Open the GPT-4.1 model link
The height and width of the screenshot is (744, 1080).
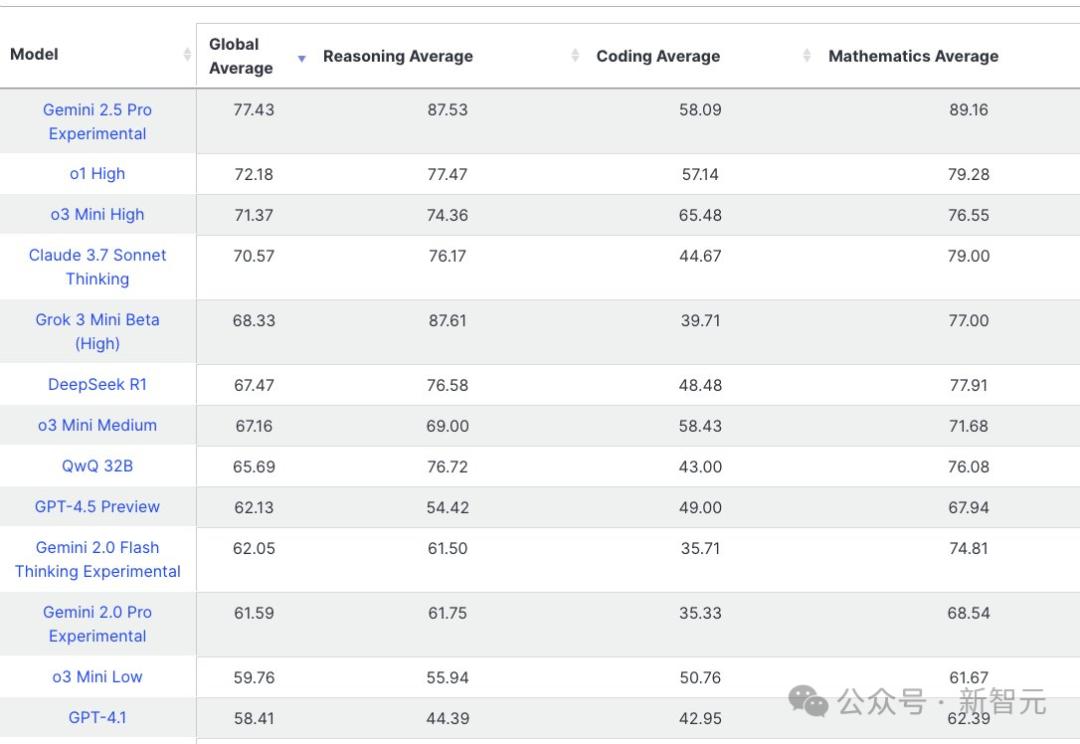coord(97,717)
